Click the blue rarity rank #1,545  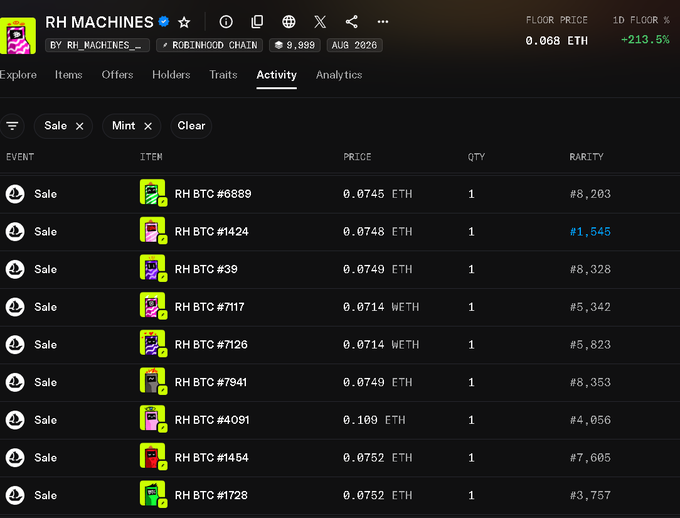point(590,232)
